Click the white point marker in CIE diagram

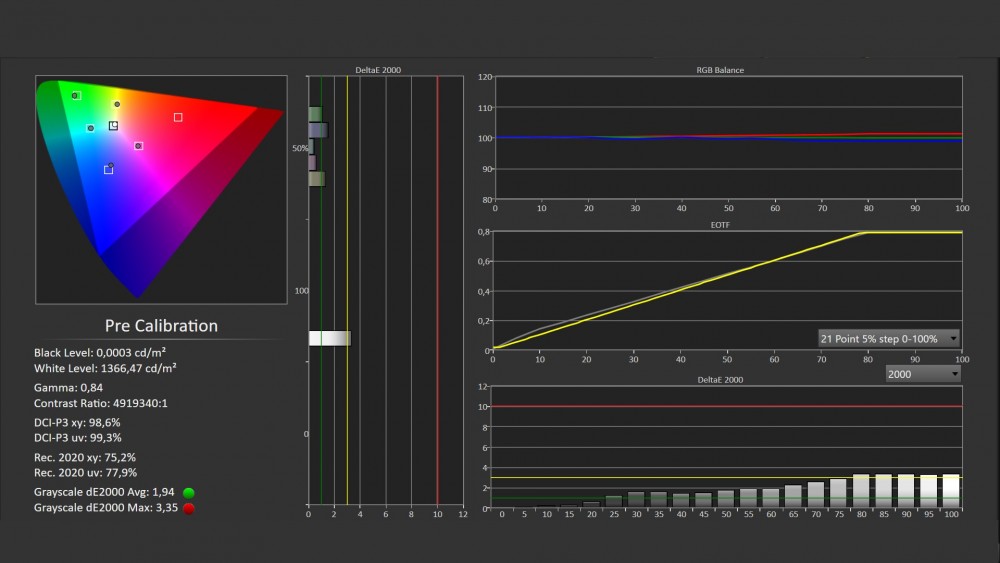pyautogui.click(x=113, y=126)
